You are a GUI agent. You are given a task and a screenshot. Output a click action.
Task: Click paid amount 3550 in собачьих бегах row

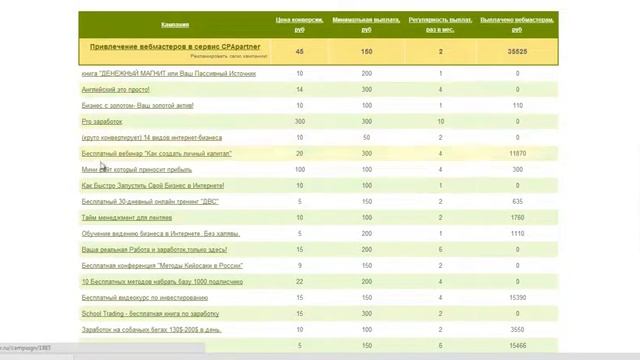pyautogui.click(x=518, y=330)
